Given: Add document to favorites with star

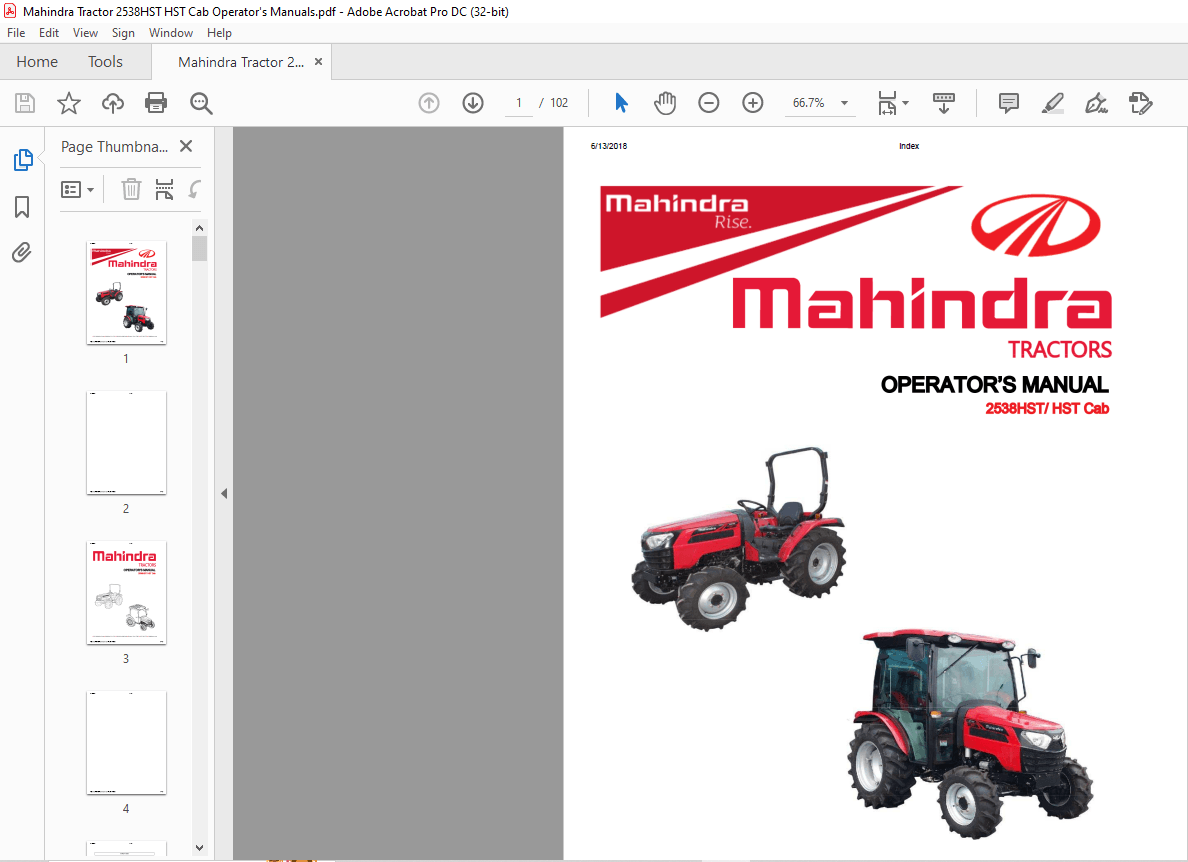Looking at the screenshot, I should [x=68, y=102].
